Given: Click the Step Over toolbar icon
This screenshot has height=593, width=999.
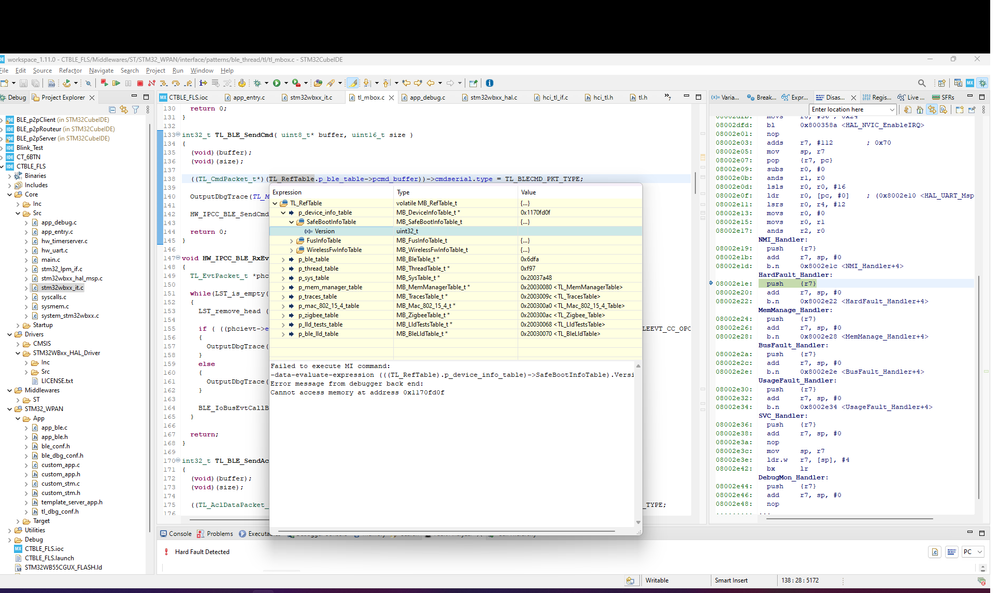Looking at the screenshot, I should (176, 83).
